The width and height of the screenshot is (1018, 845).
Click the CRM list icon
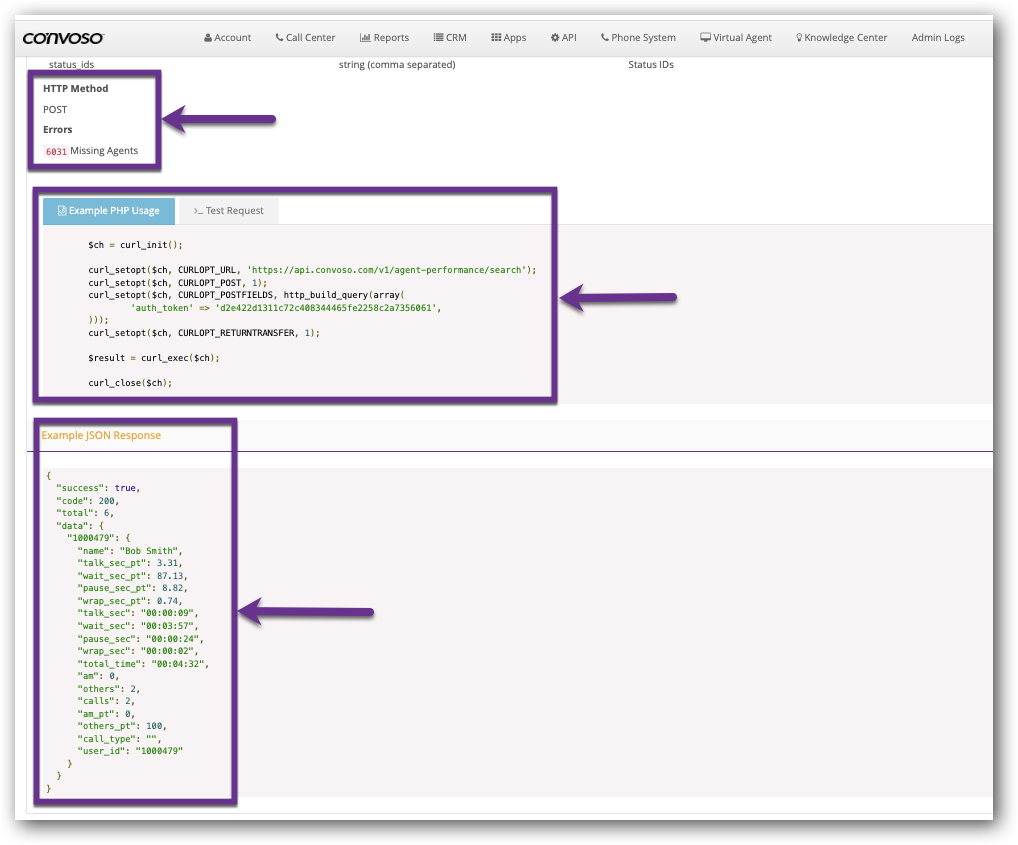438,38
